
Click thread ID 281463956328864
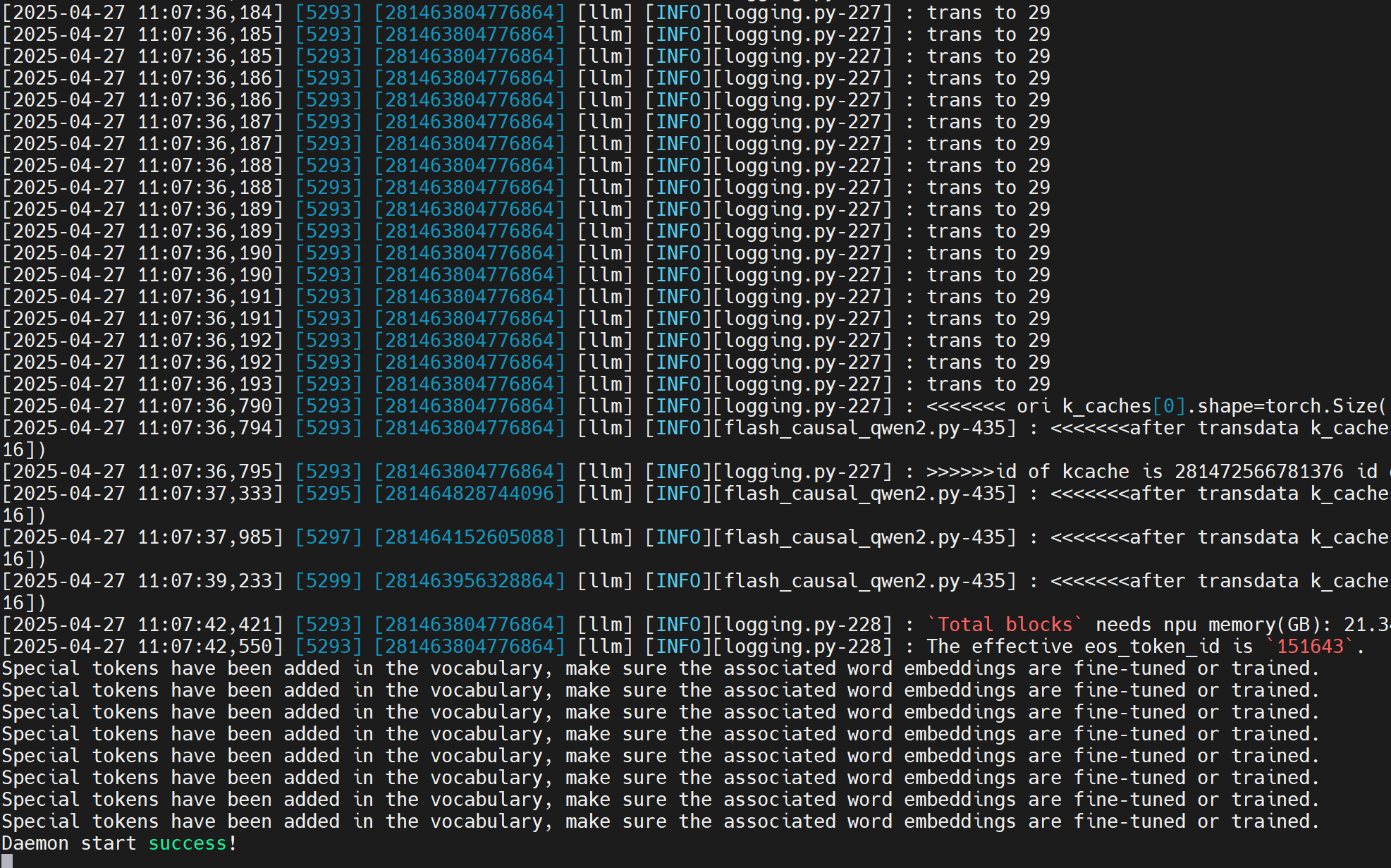[x=470, y=581]
